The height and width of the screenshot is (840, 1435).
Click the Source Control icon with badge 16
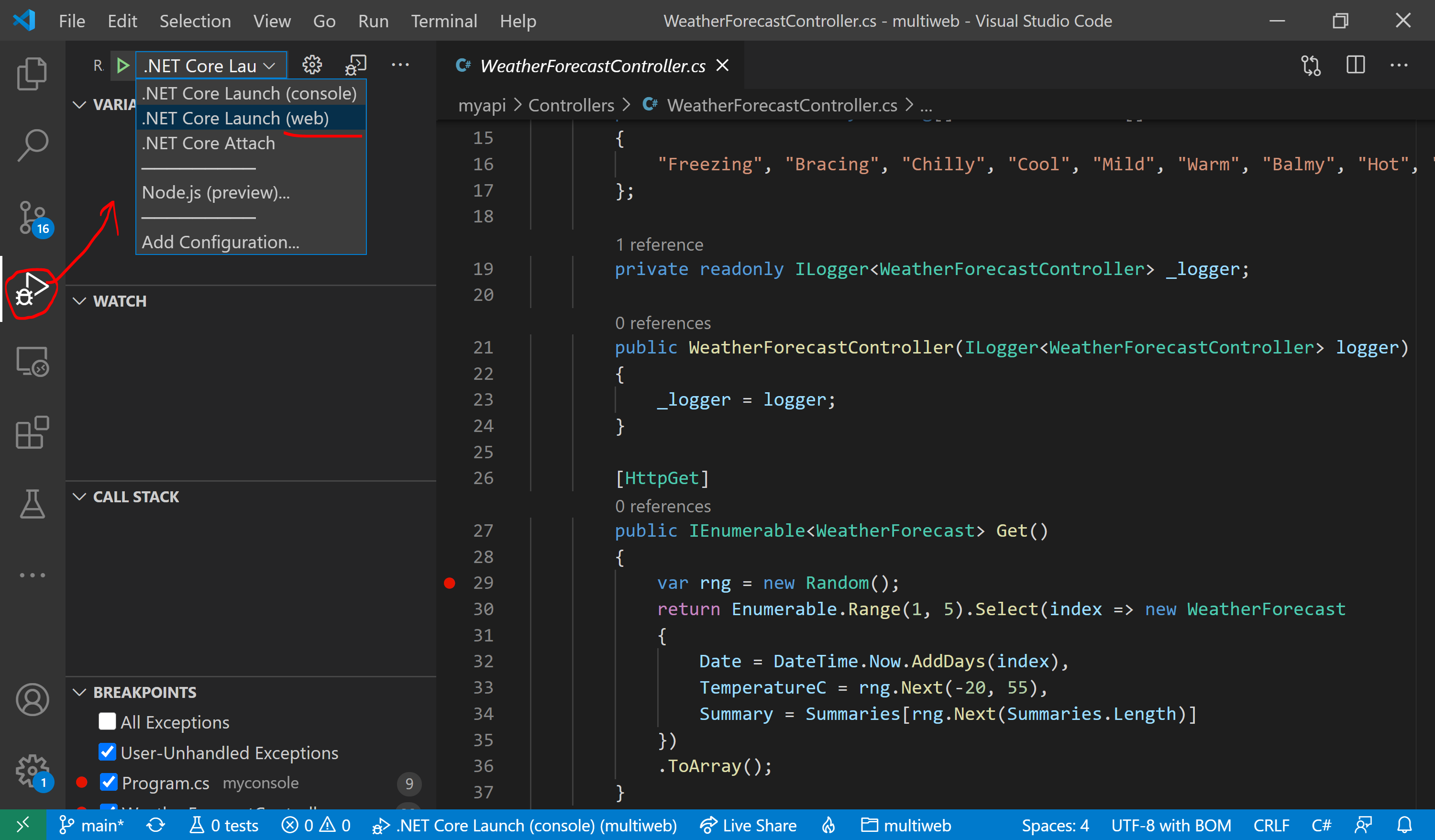click(30, 215)
